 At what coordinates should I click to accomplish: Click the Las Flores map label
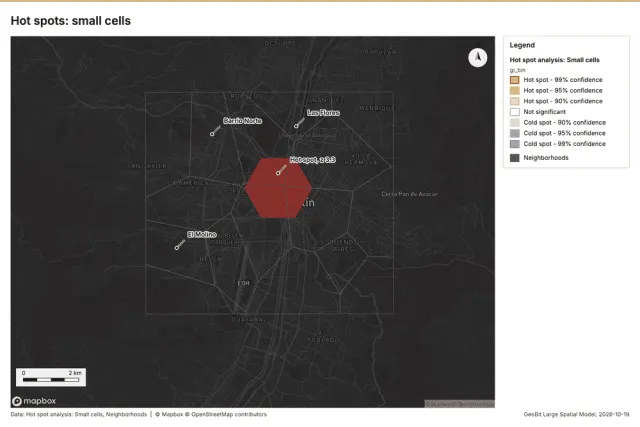point(323,113)
